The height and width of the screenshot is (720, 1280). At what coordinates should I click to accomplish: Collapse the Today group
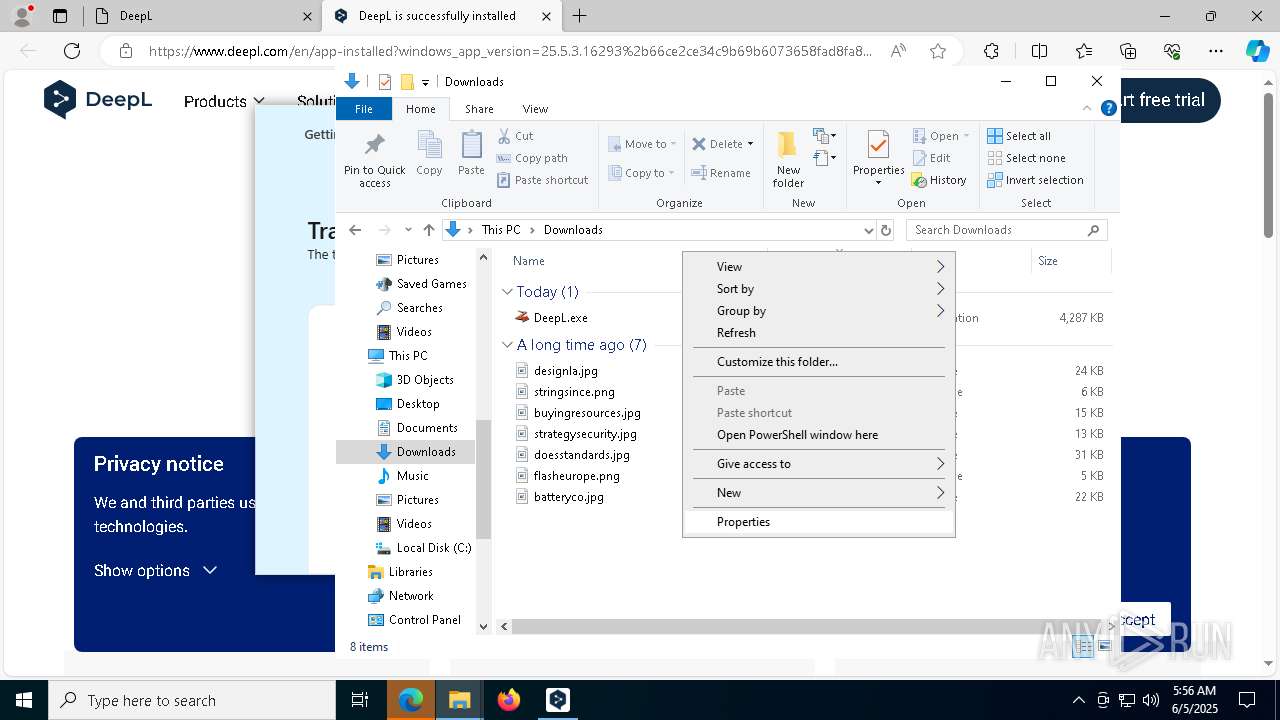coord(507,292)
